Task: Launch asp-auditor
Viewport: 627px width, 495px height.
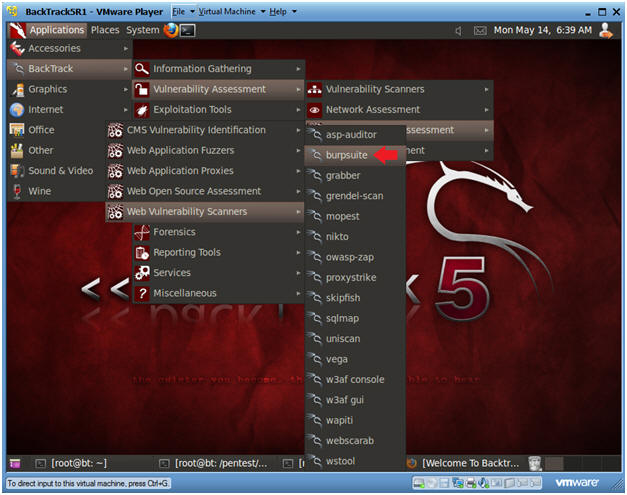Action: pos(355,135)
